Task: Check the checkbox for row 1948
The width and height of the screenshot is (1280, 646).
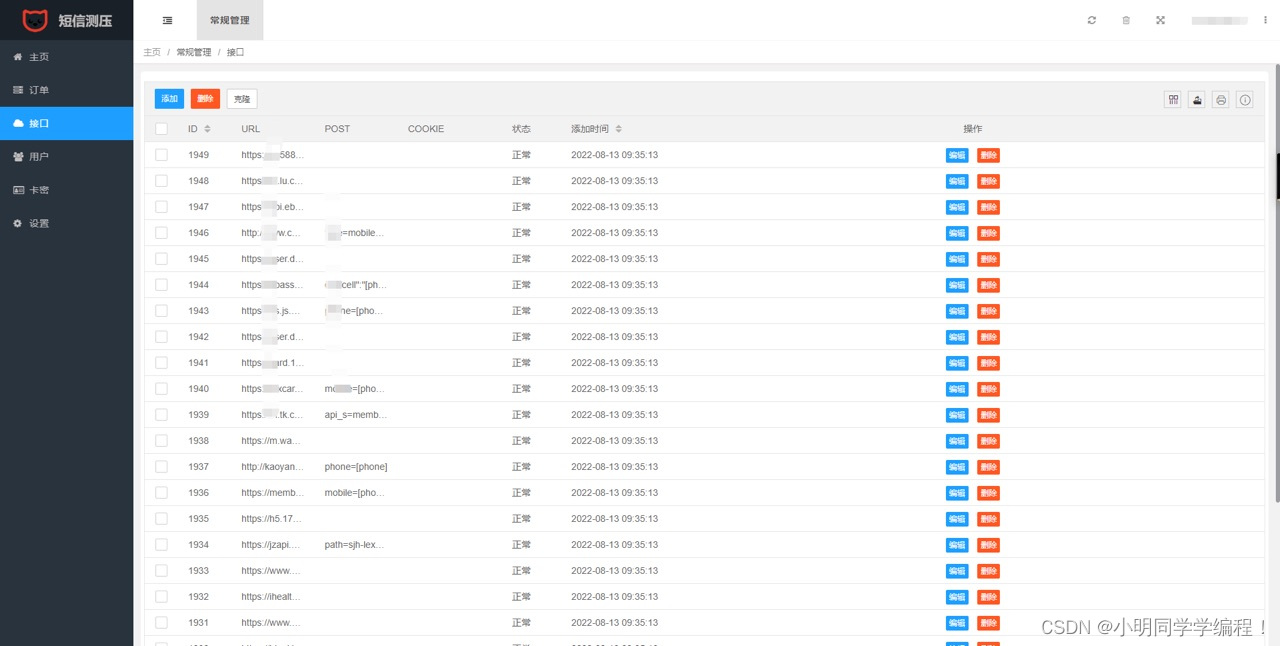Action: (162, 181)
